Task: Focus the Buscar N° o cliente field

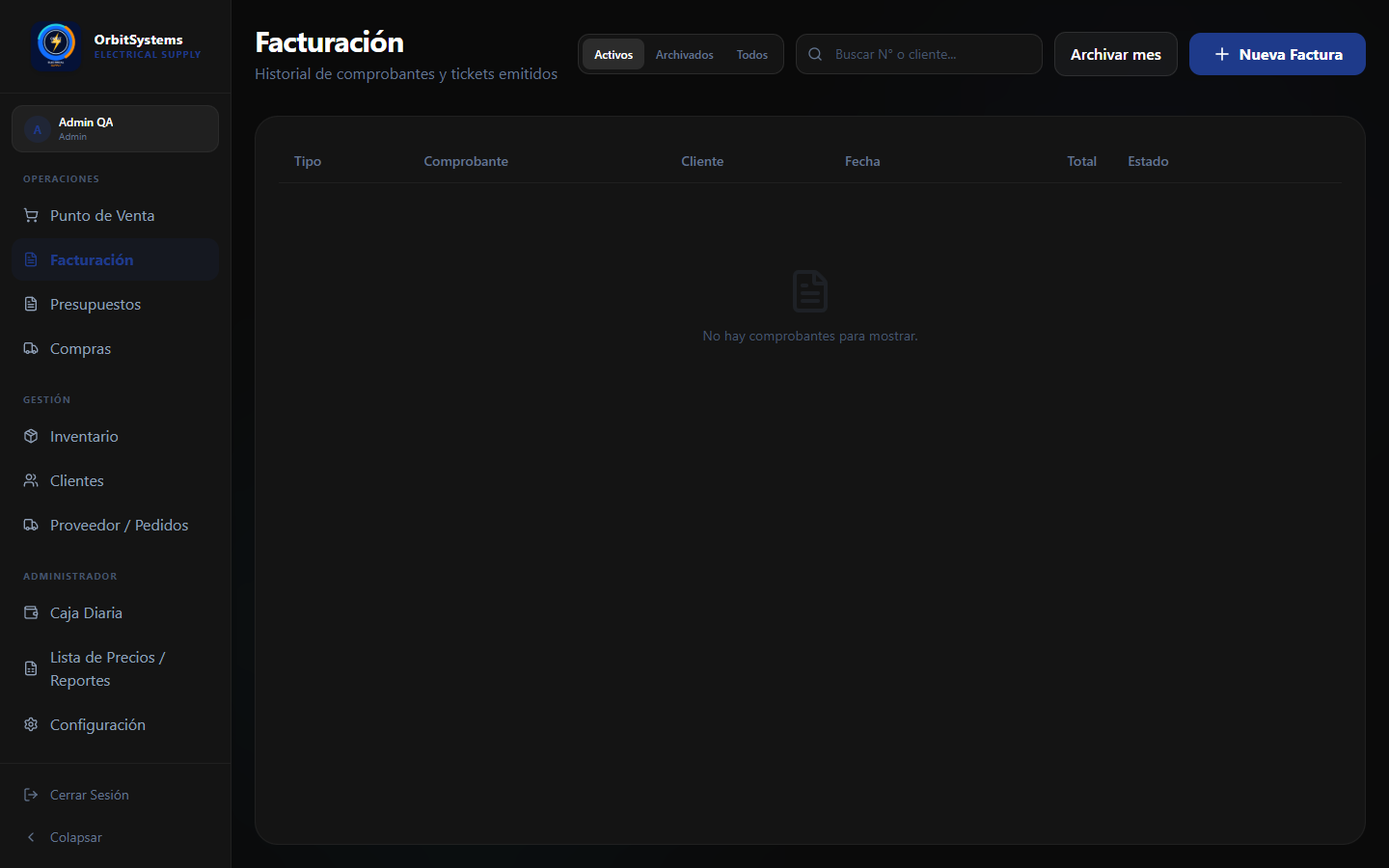Action: (919, 55)
